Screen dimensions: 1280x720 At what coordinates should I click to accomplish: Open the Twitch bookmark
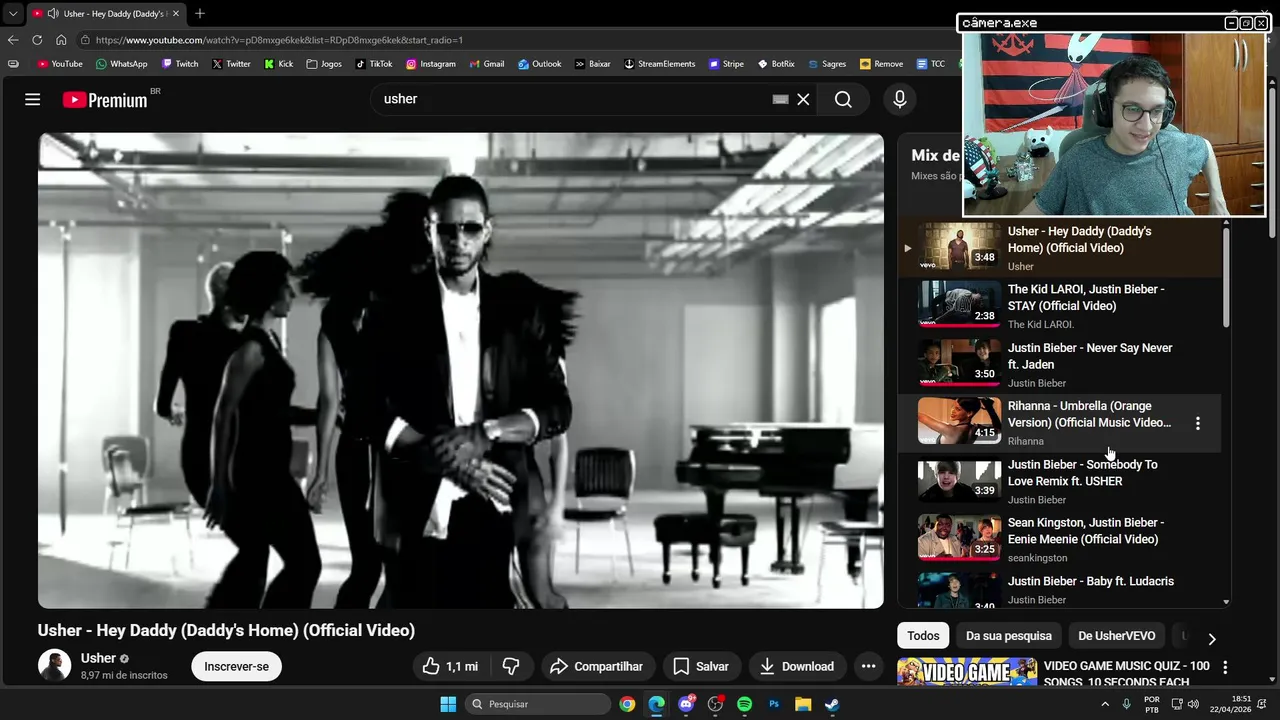click(179, 64)
